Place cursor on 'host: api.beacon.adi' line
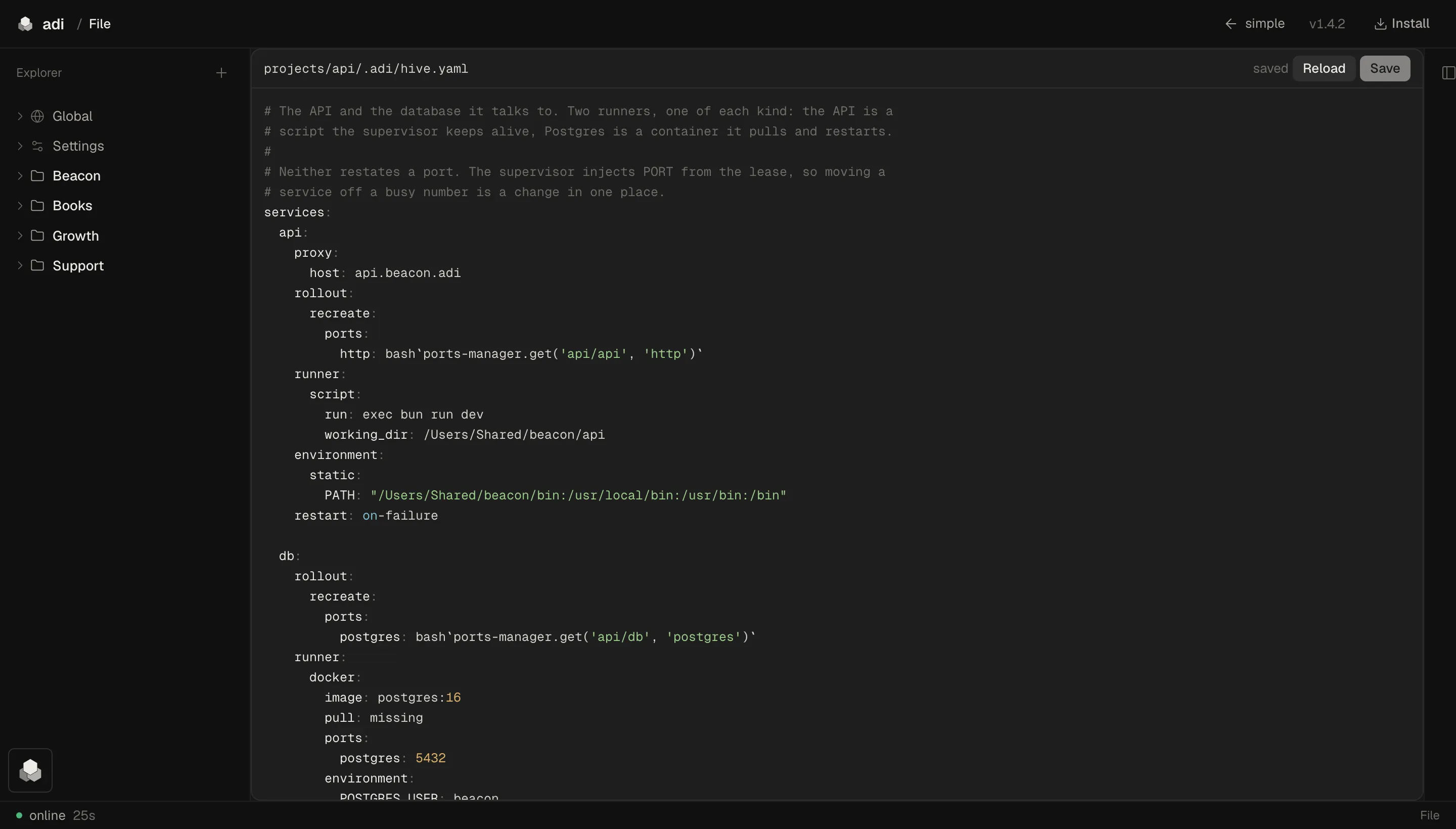 (x=385, y=273)
